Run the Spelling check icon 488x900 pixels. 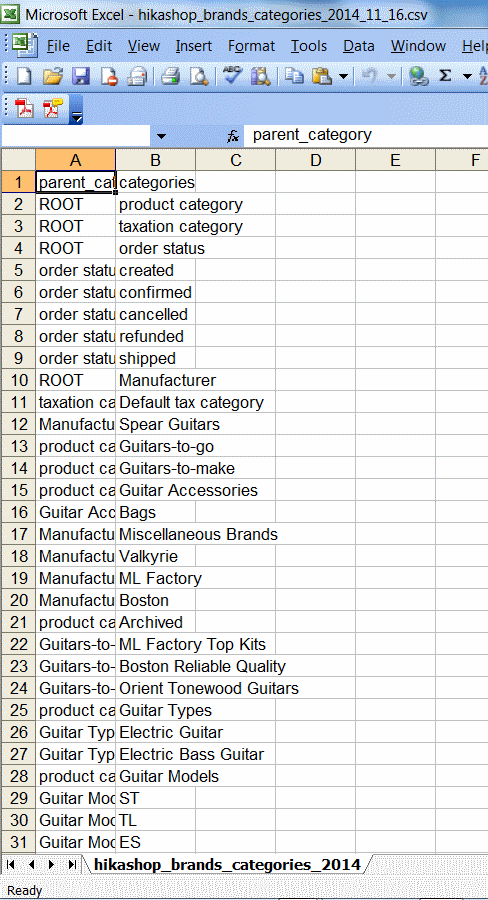click(233, 76)
